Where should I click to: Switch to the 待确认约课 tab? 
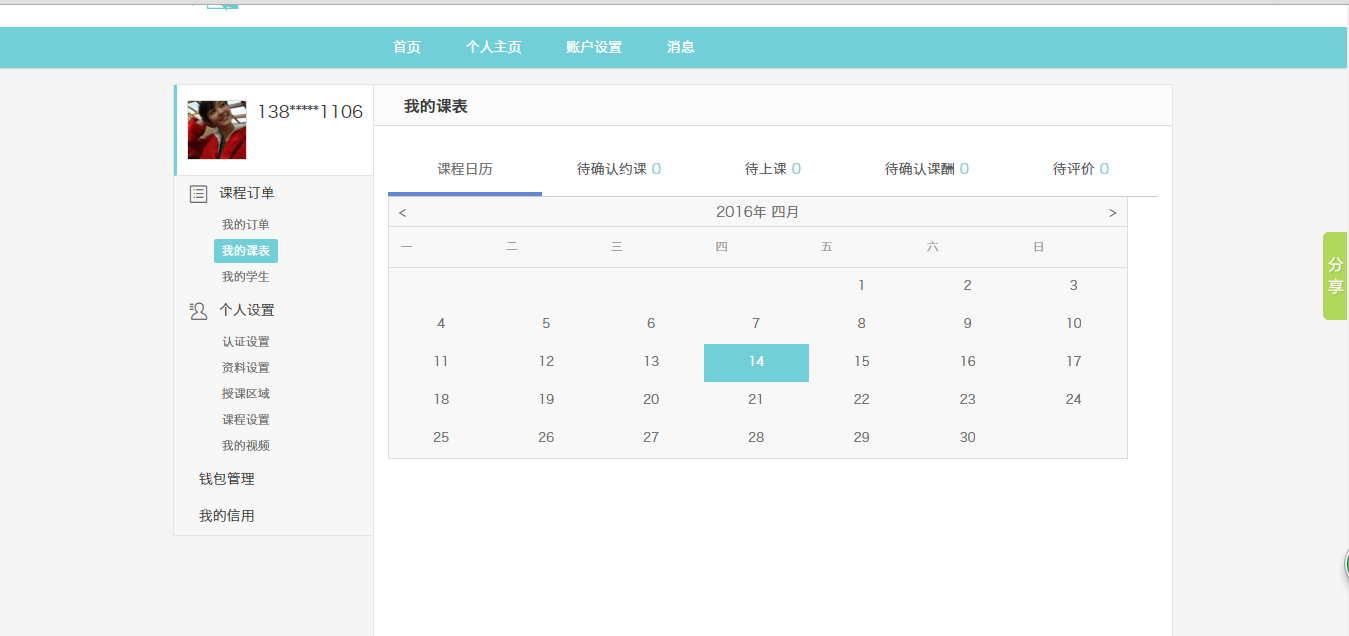coord(618,169)
